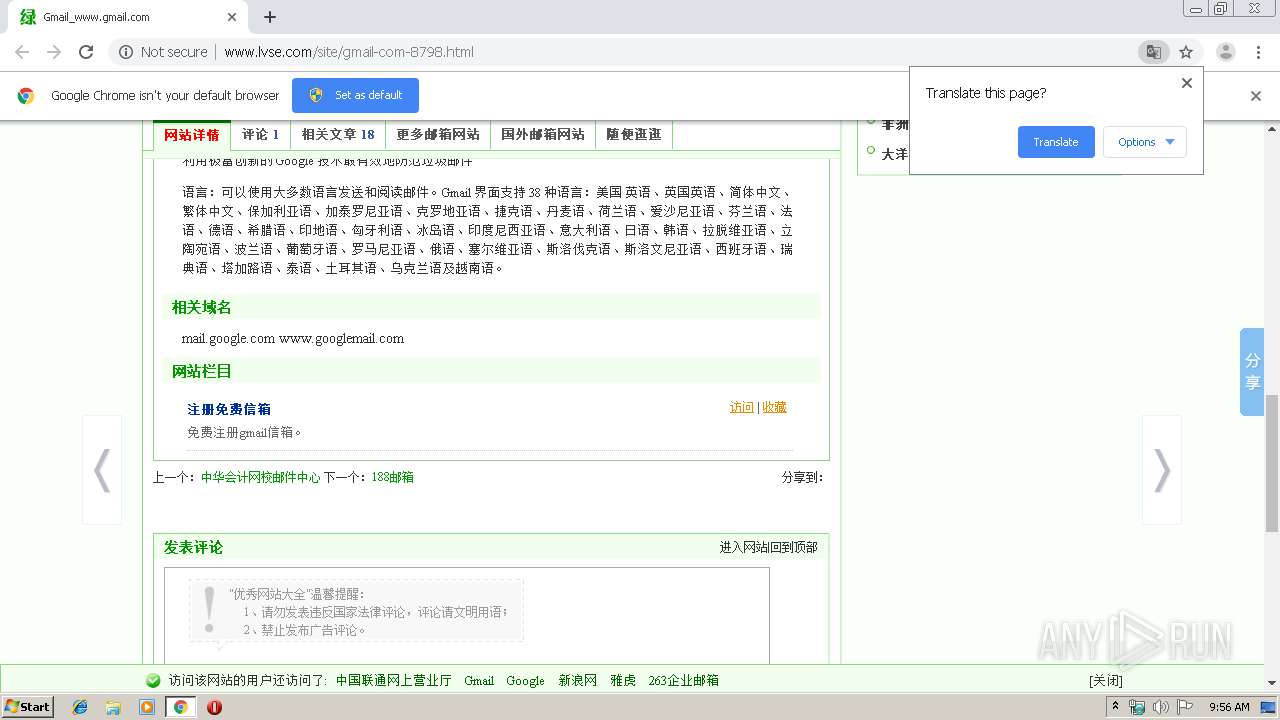Click the 大洋 sidebar item
This screenshot has height=720, width=1280.
[x=894, y=154]
